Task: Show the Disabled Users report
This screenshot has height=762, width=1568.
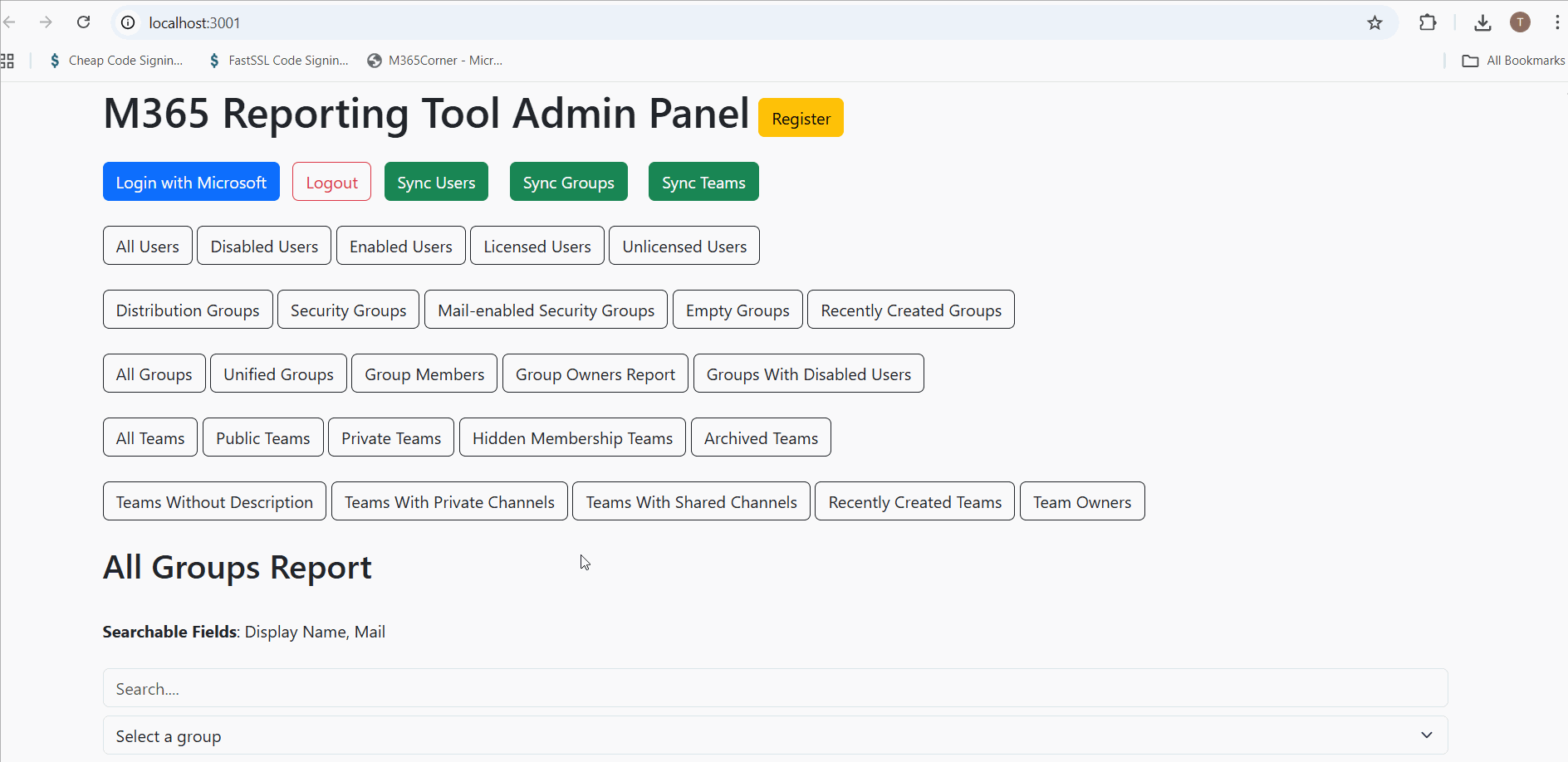Action: [x=264, y=246]
